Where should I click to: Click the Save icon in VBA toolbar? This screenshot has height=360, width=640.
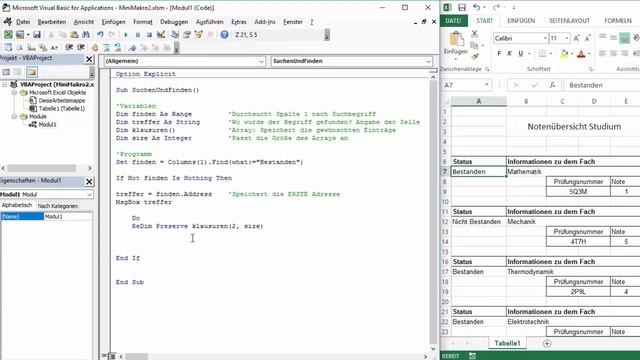(37, 35)
